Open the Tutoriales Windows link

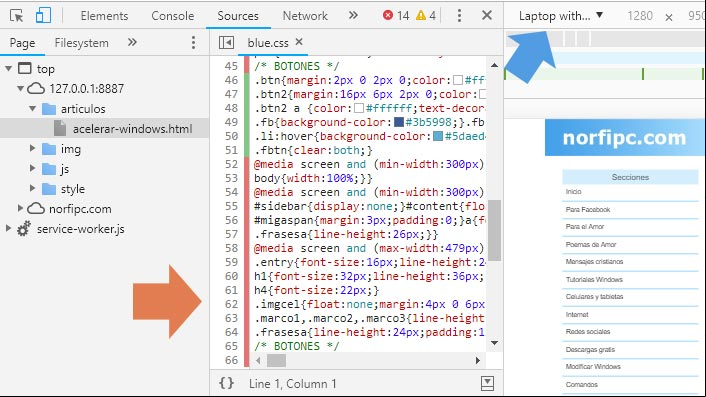coord(594,280)
